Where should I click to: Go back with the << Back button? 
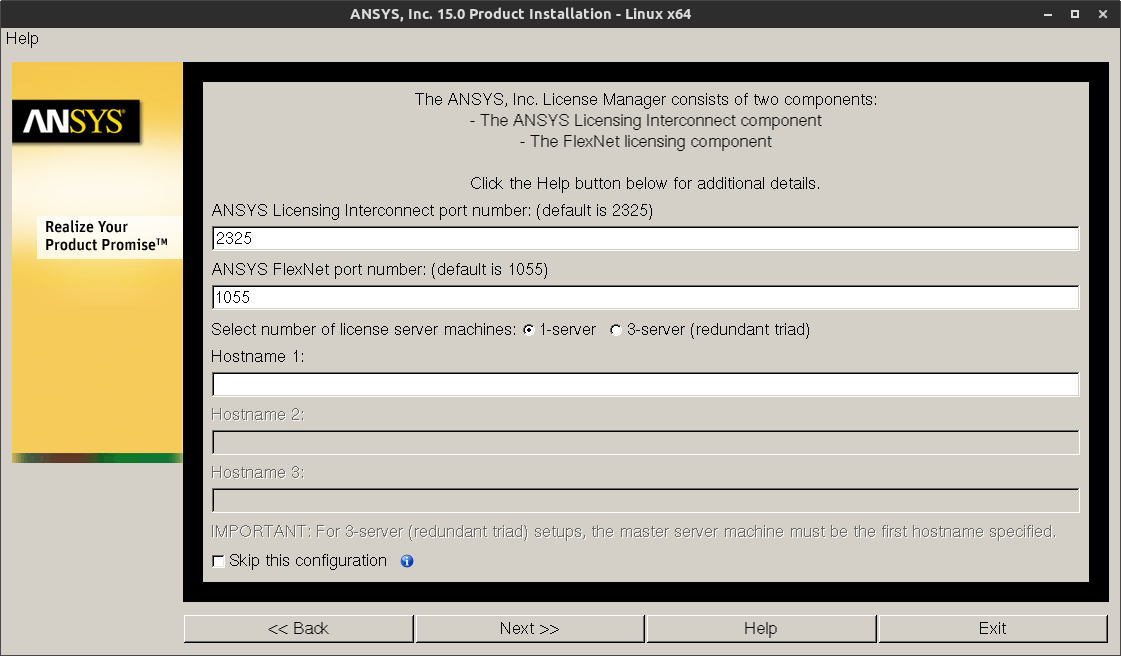tap(298, 629)
